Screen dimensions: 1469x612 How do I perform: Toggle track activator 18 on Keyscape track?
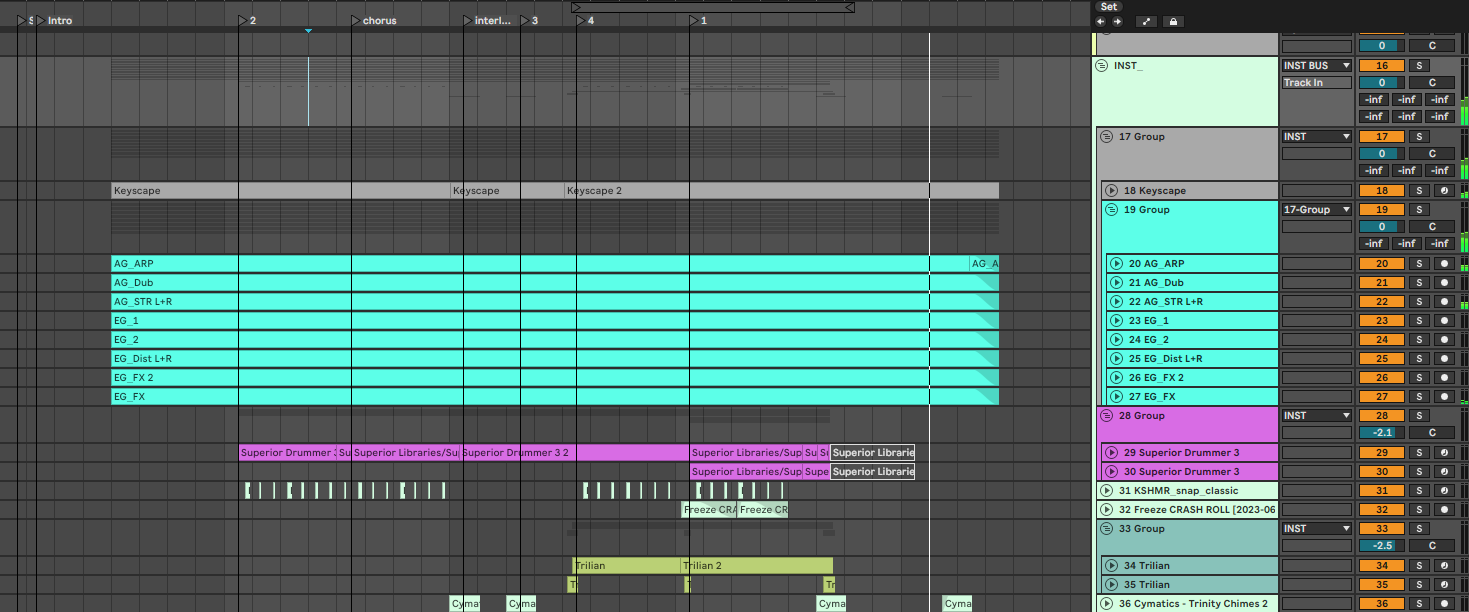click(1382, 191)
